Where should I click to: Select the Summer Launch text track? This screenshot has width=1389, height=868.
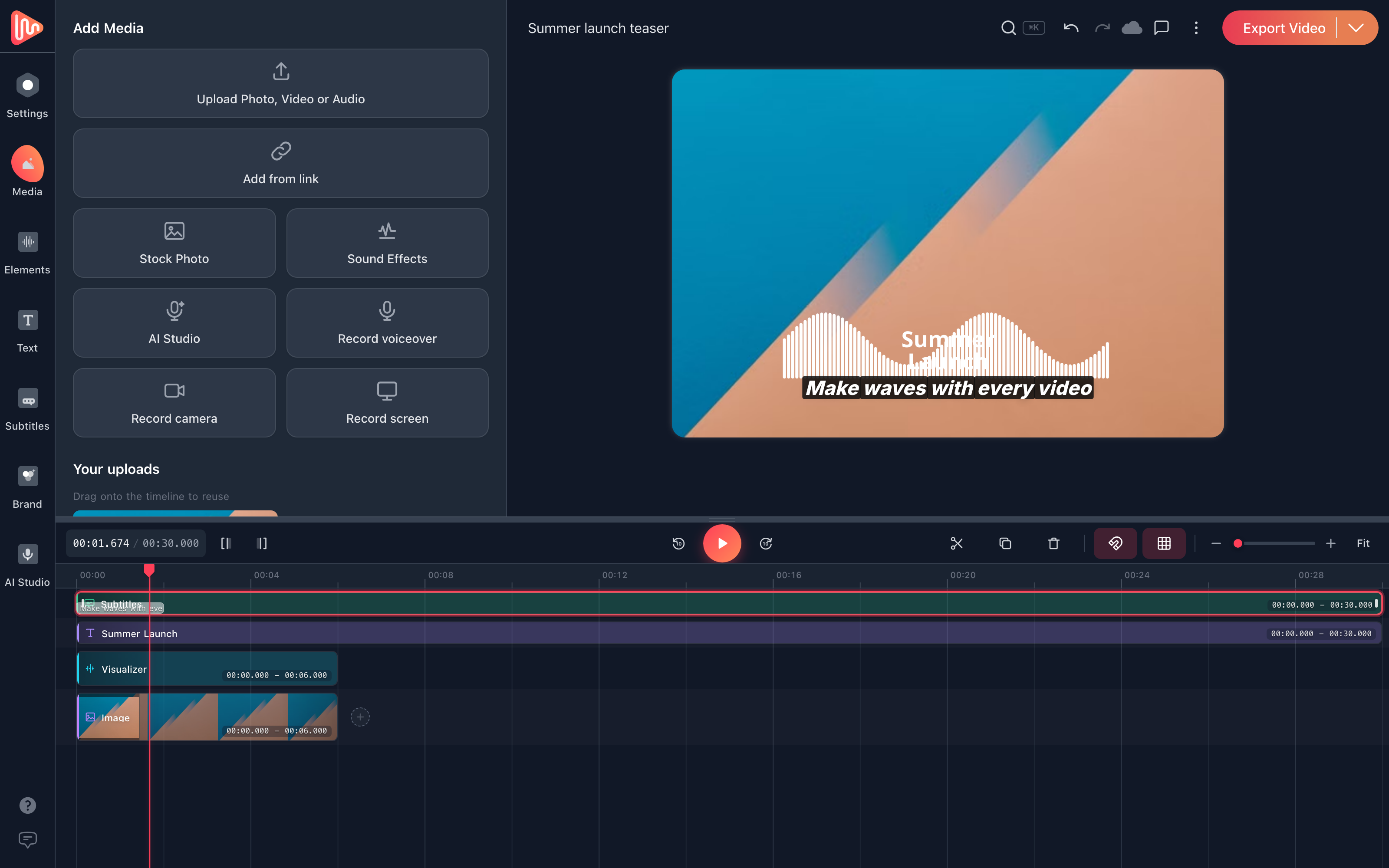pyautogui.click(x=729, y=633)
